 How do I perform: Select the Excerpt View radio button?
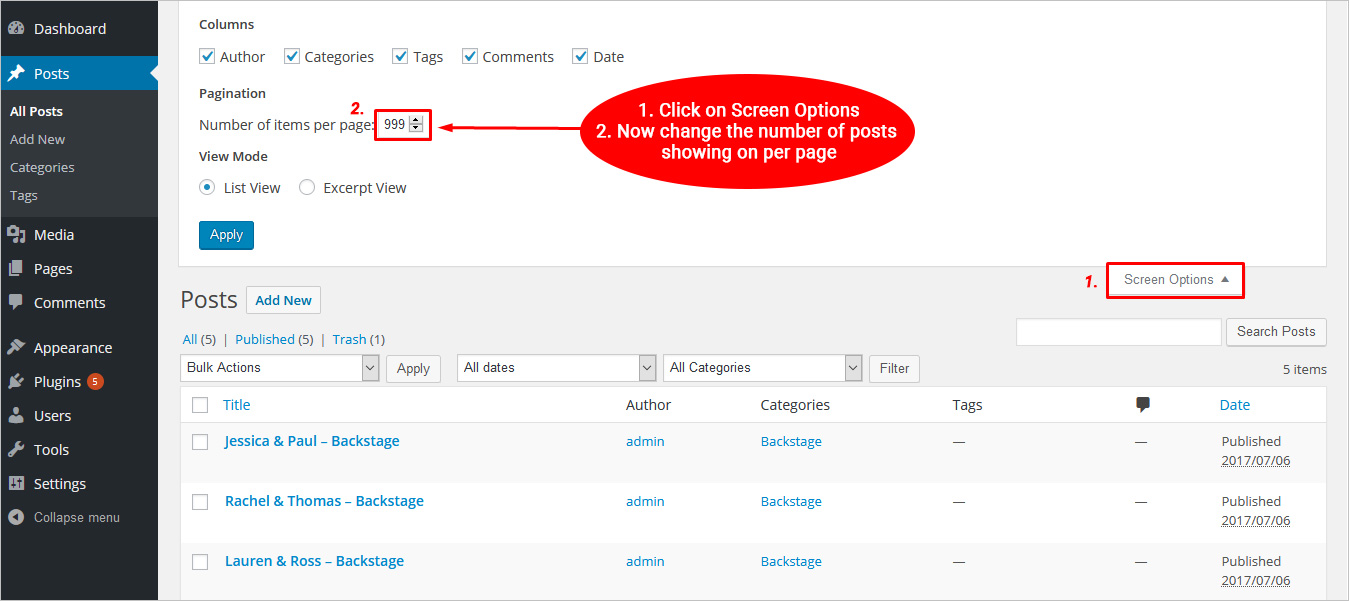[x=307, y=188]
